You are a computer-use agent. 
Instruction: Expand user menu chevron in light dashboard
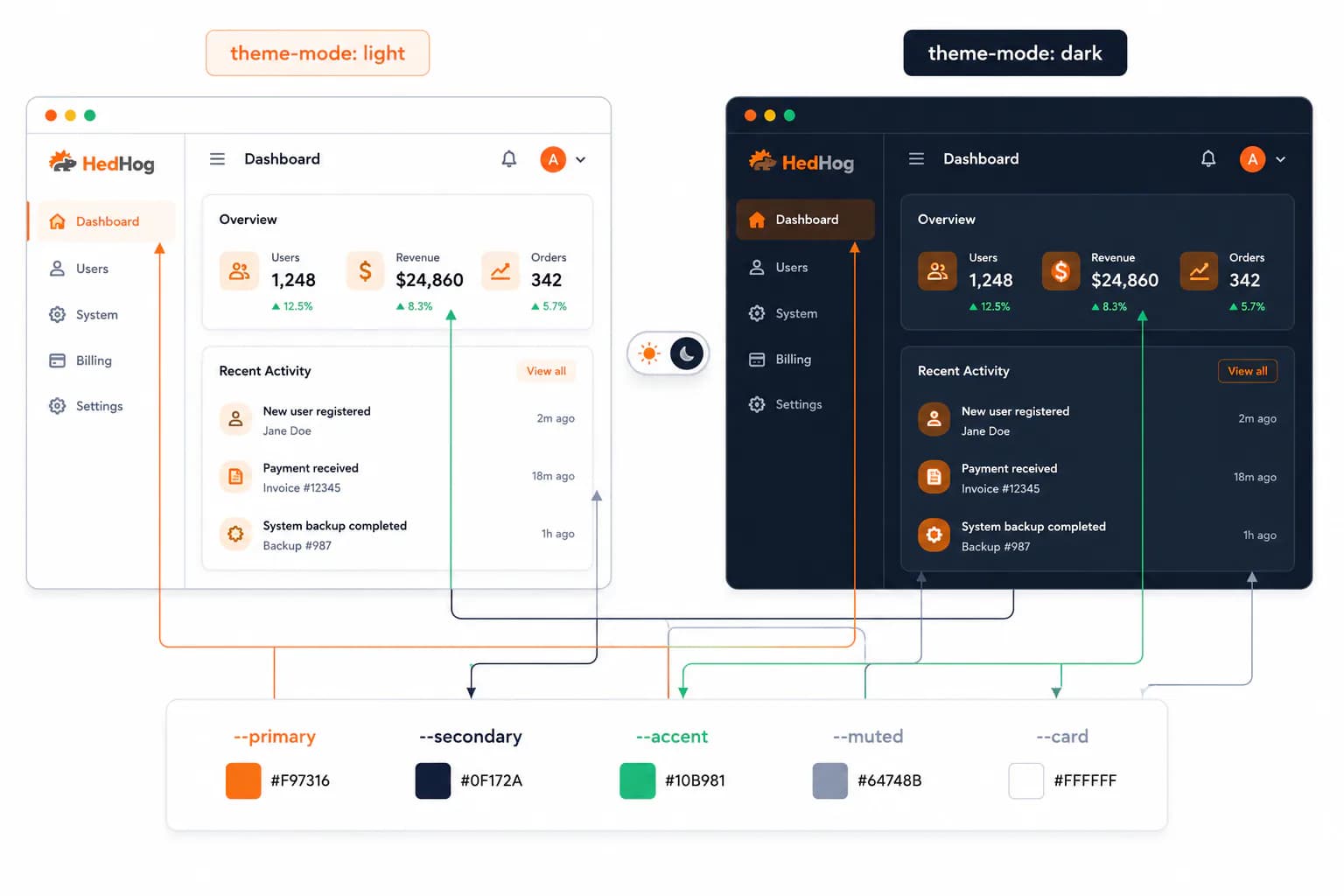[581, 159]
